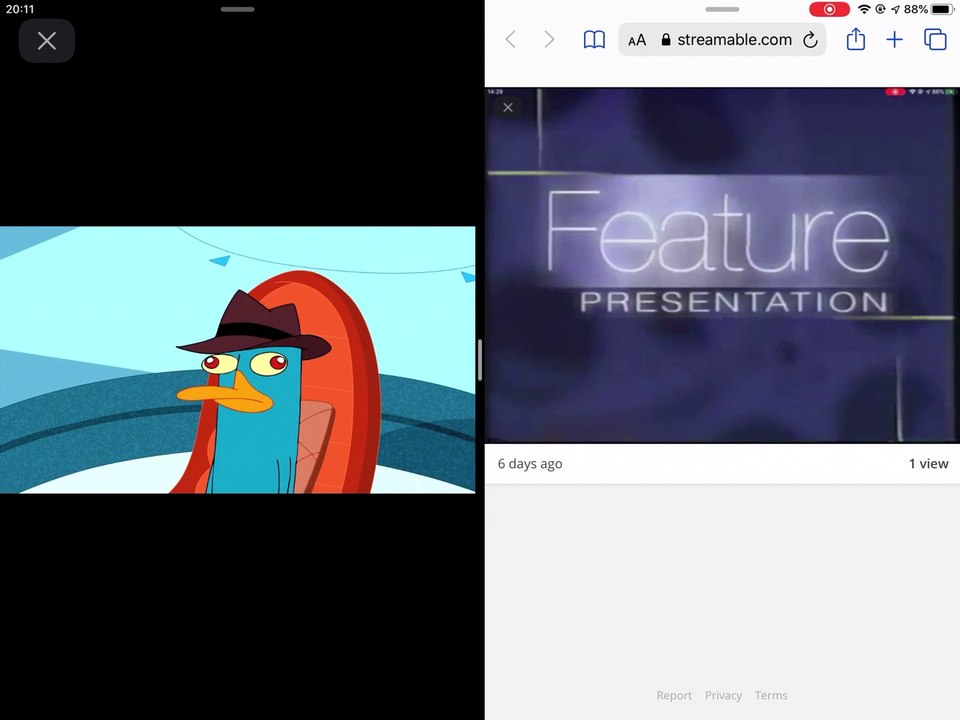The height and width of the screenshot is (720, 960).
Task: Open the Privacy link
Action: coord(723,696)
